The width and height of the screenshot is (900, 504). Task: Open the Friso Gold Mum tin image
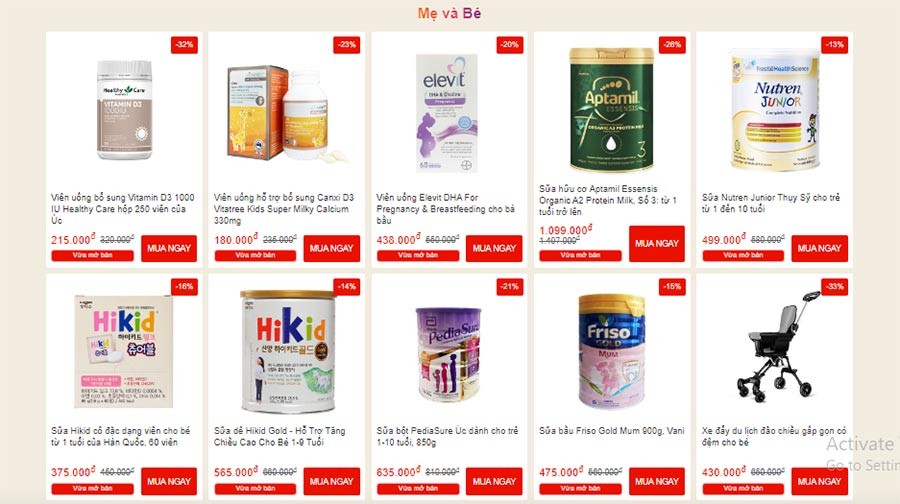[611, 351]
